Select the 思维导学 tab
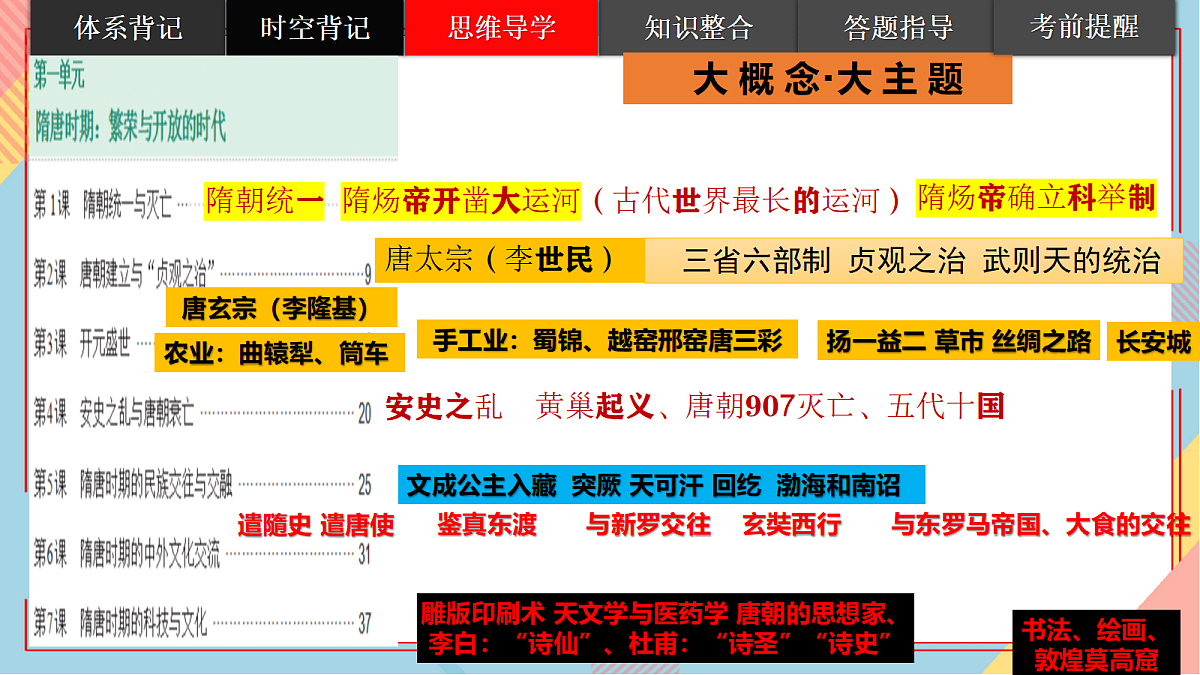 (x=501, y=28)
